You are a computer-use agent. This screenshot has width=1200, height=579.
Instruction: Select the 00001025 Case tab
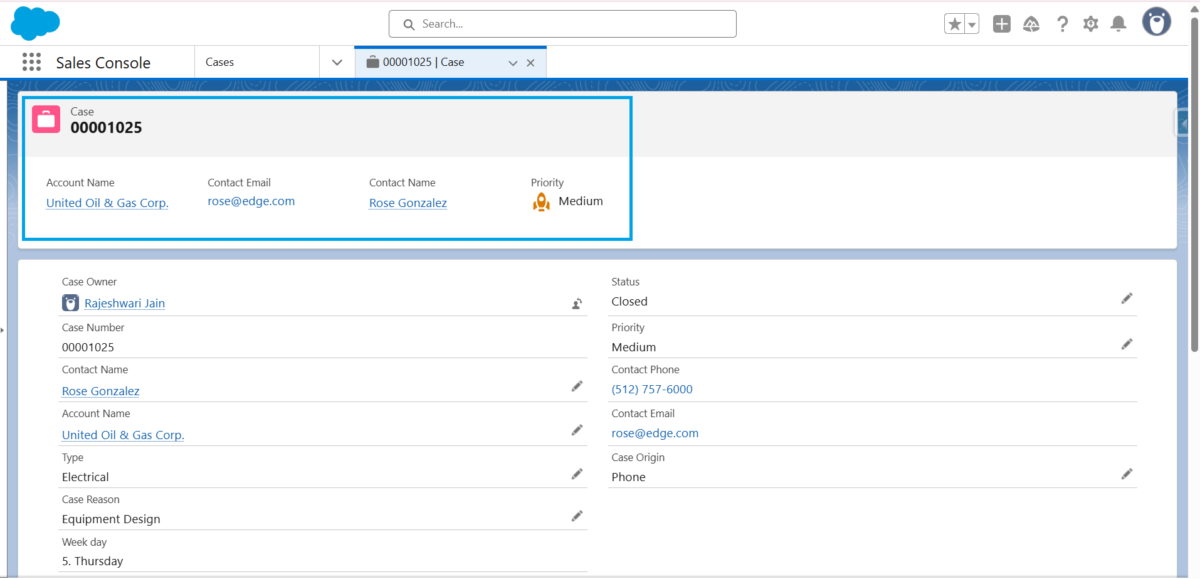434,61
